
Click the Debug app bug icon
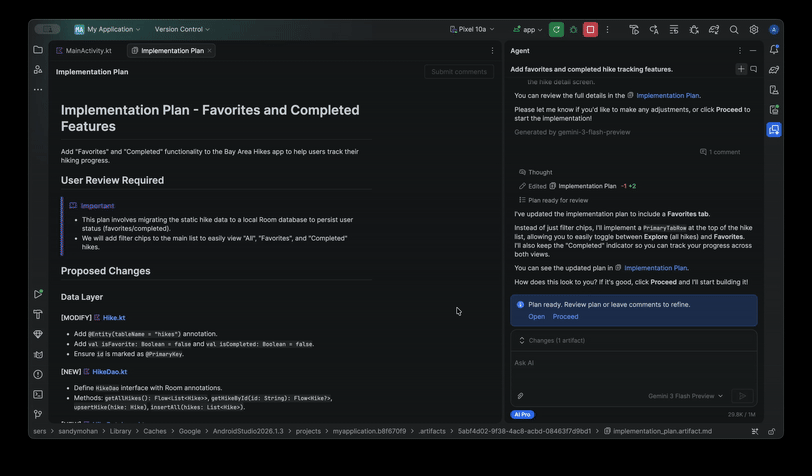573,30
